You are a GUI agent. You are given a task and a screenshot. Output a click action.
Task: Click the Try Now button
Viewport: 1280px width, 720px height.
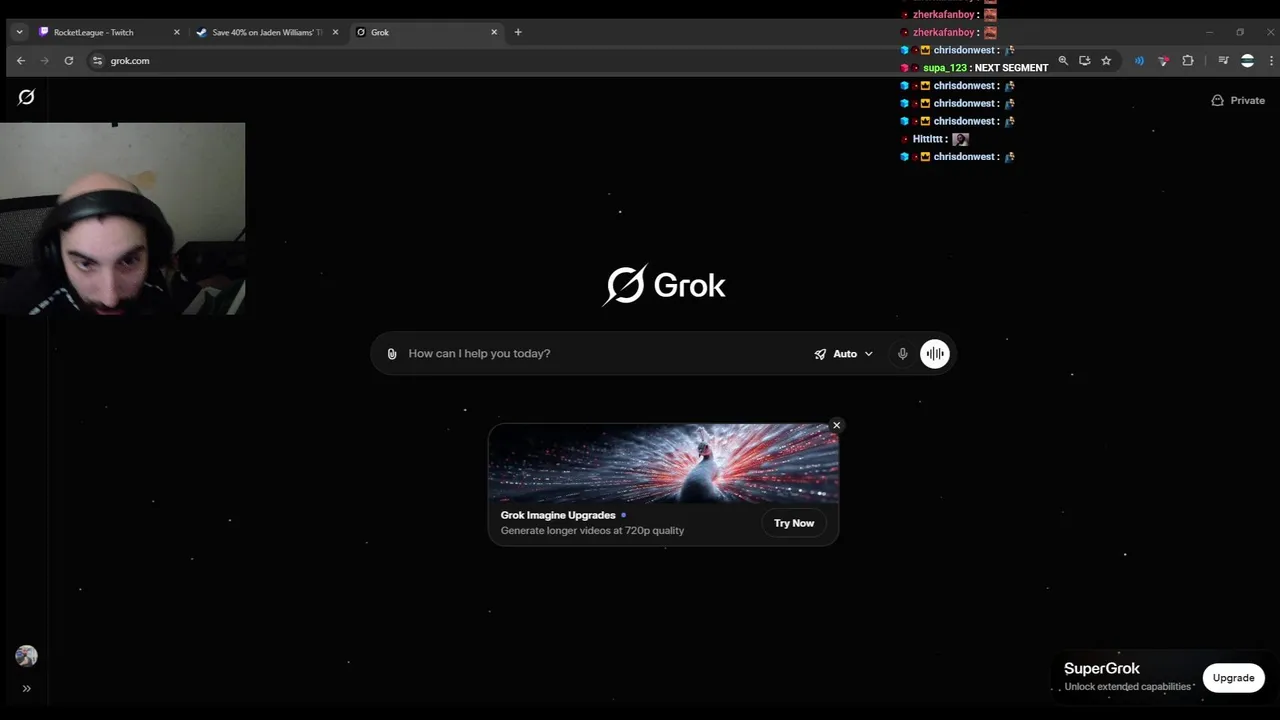point(794,523)
